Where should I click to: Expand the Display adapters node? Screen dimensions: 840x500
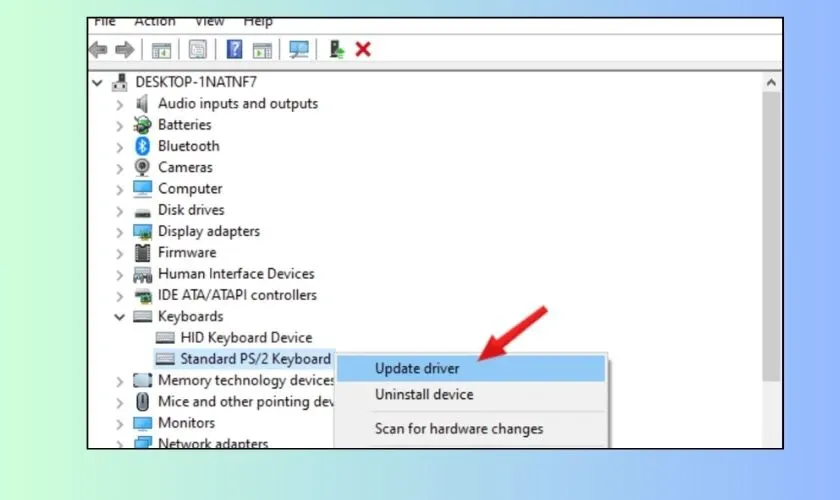coord(120,231)
